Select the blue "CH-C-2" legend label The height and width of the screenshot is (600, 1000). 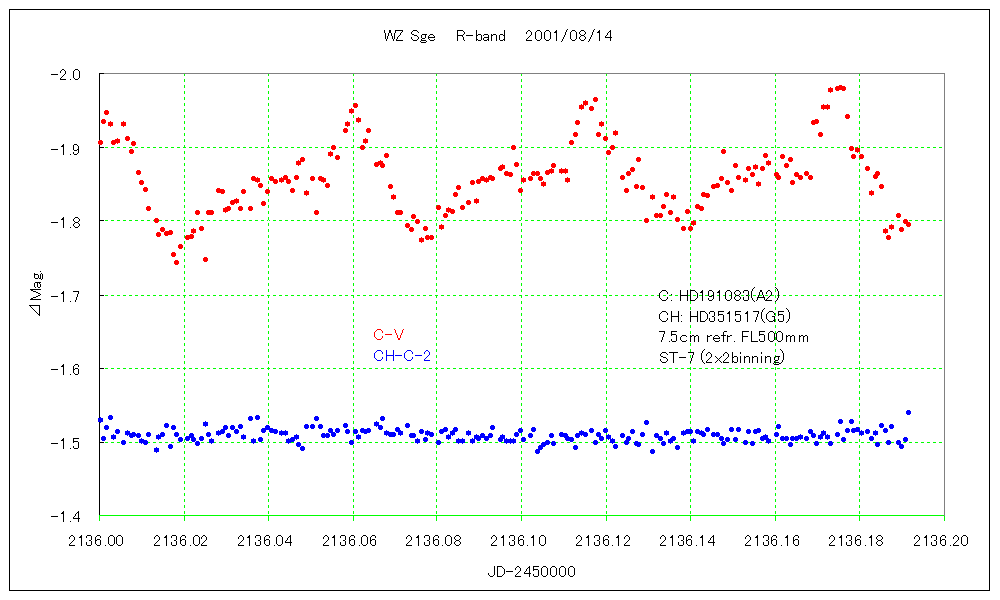[x=401, y=355]
